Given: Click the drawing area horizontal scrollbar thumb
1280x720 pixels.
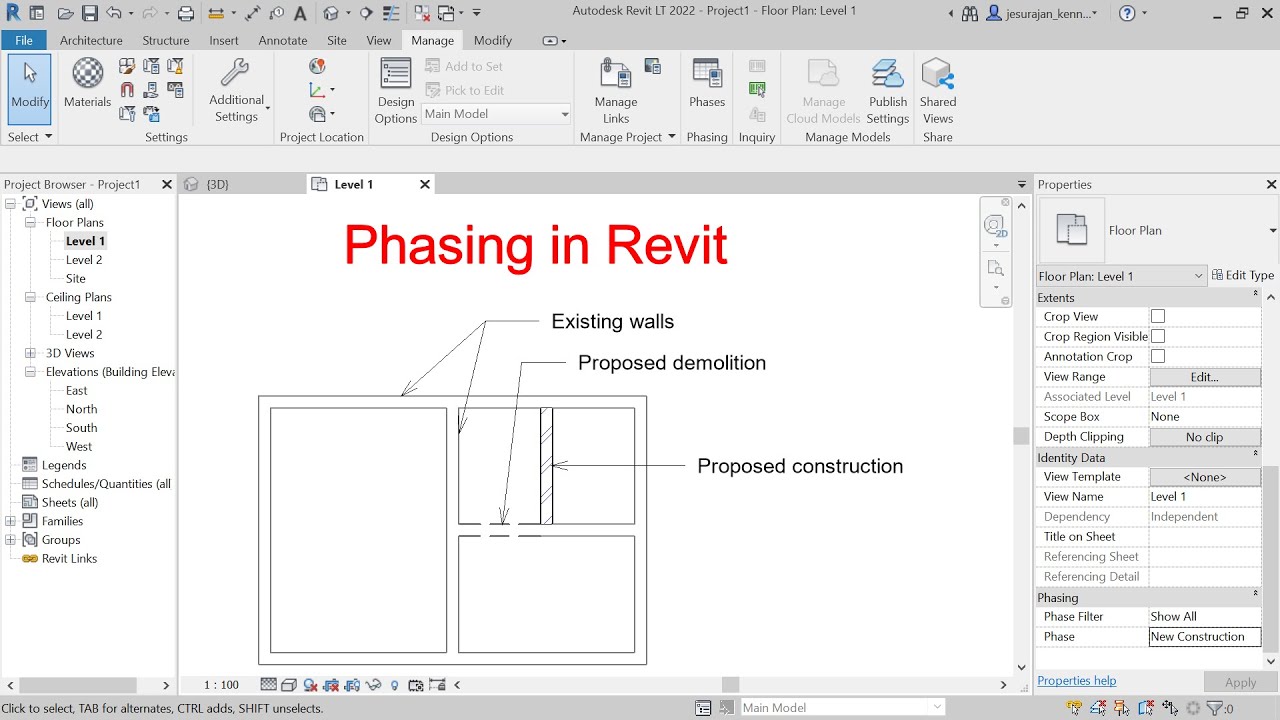Looking at the screenshot, I should click(731, 685).
